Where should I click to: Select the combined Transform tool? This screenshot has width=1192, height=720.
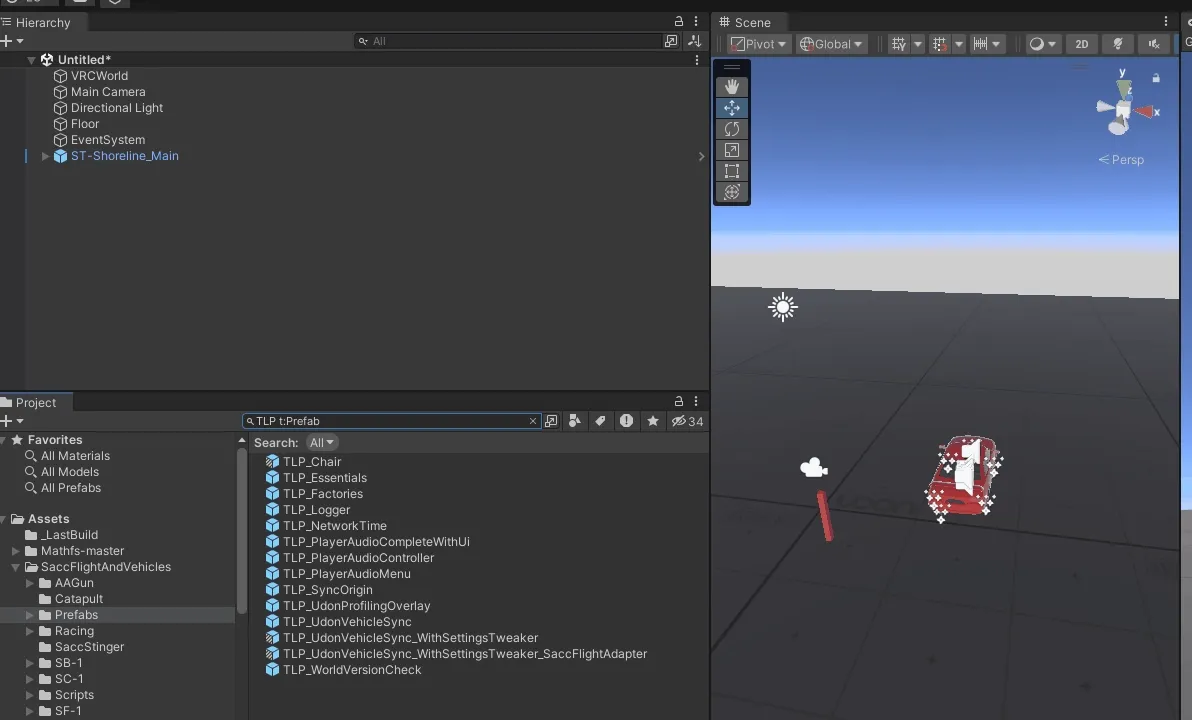coord(732,192)
